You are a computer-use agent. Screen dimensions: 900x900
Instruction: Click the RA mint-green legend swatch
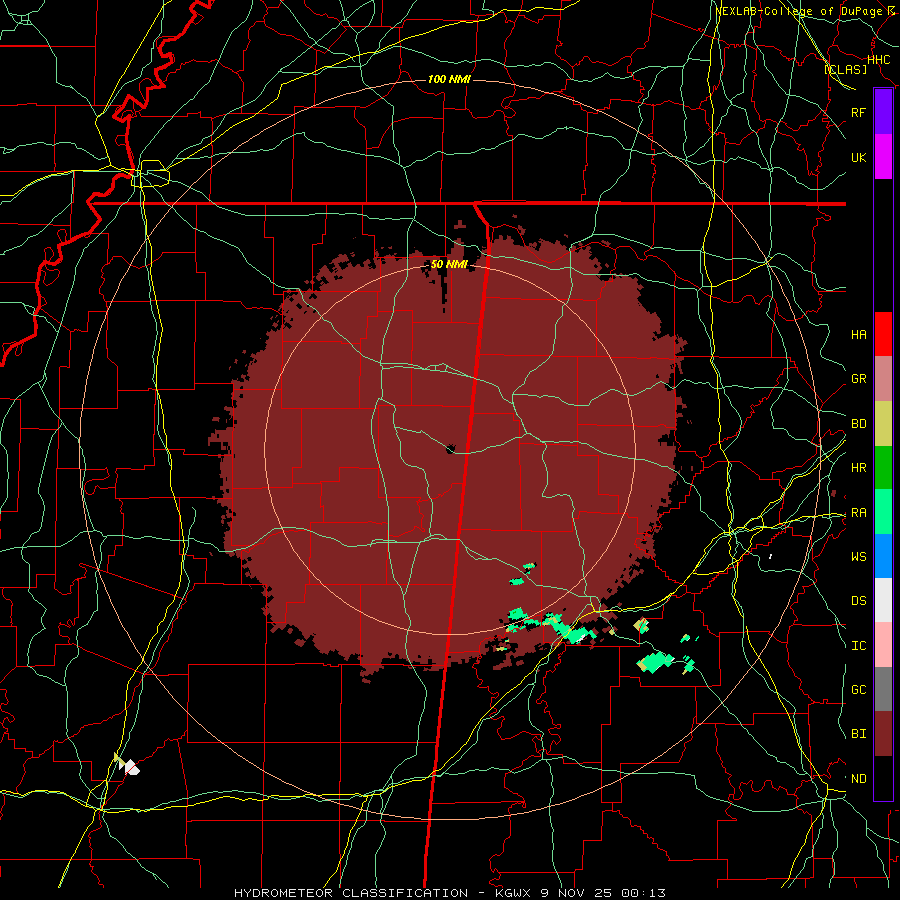(x=883, y=511)
